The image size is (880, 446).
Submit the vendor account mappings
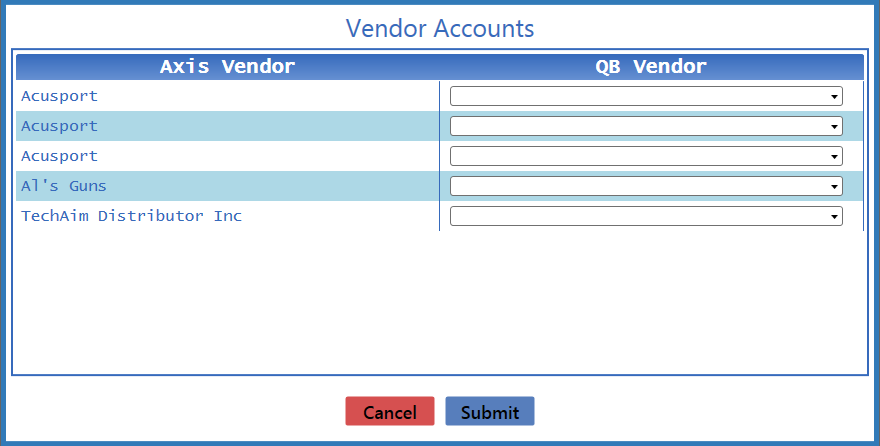[x=490, y=411]
